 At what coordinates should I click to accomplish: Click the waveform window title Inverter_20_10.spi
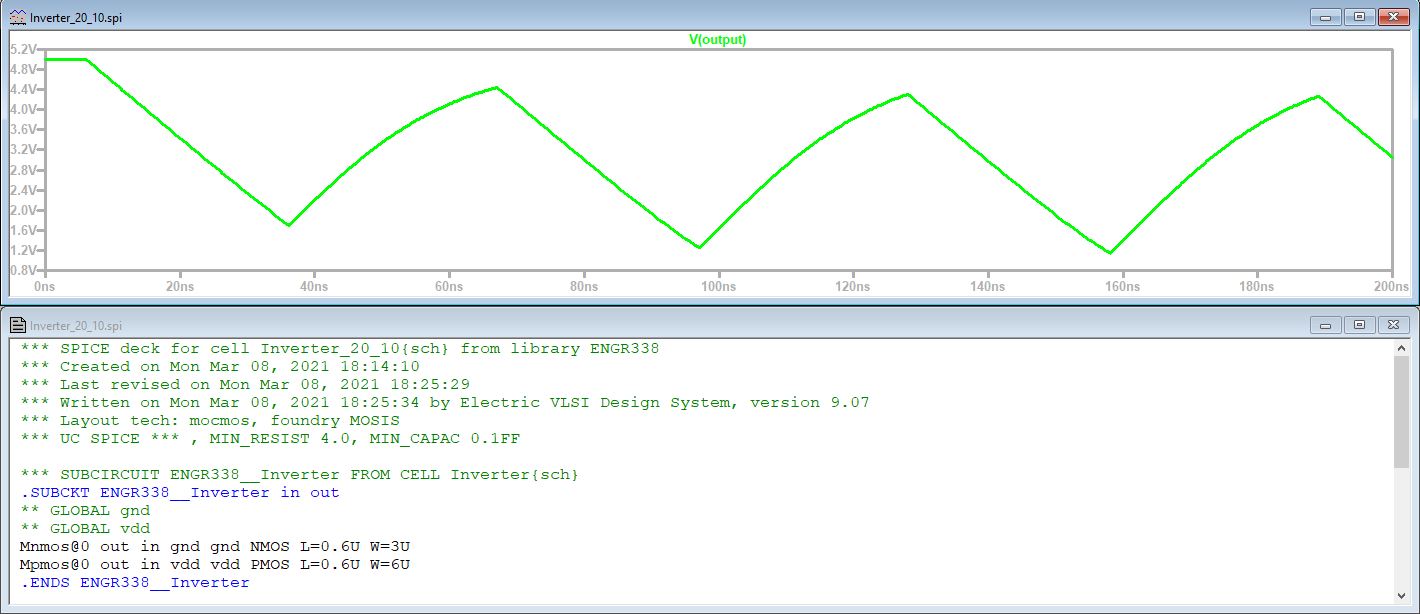pyautogui.click(x=77, y=18)
